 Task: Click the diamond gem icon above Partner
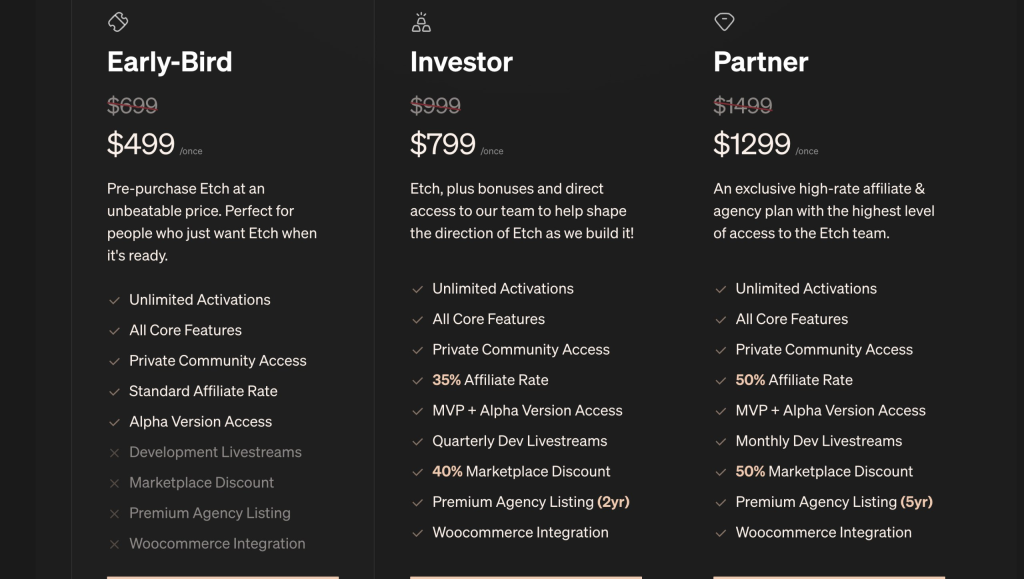tap(724, 22)
